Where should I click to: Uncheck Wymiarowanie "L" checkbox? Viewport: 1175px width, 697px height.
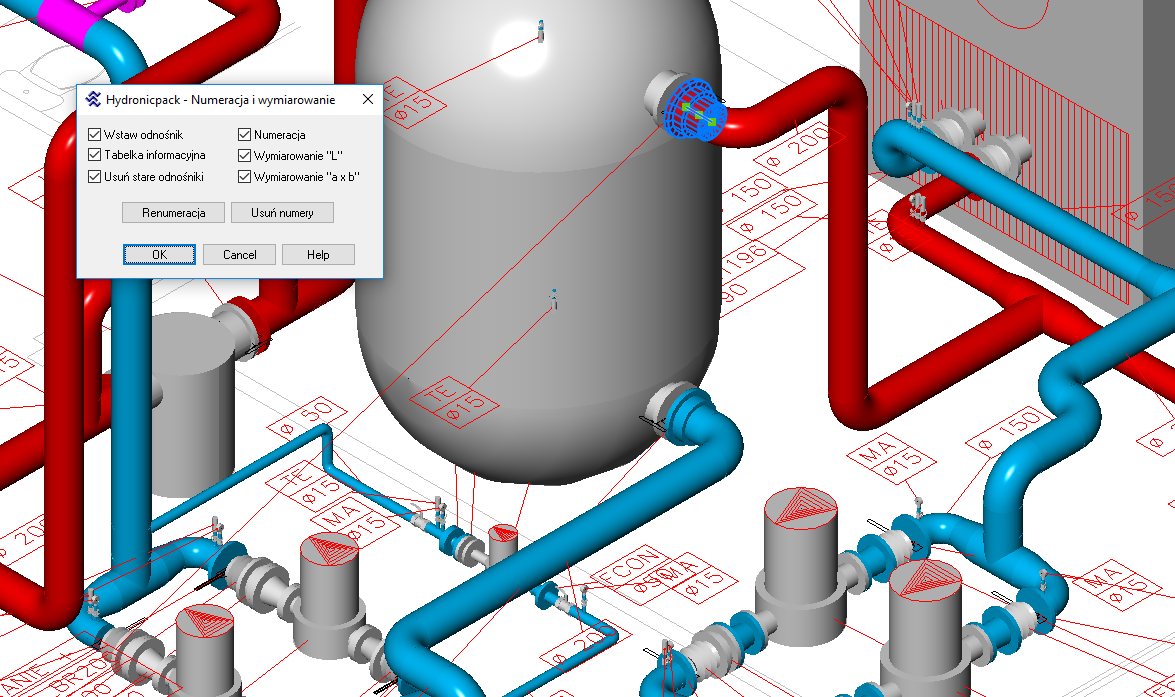point(245,155)
